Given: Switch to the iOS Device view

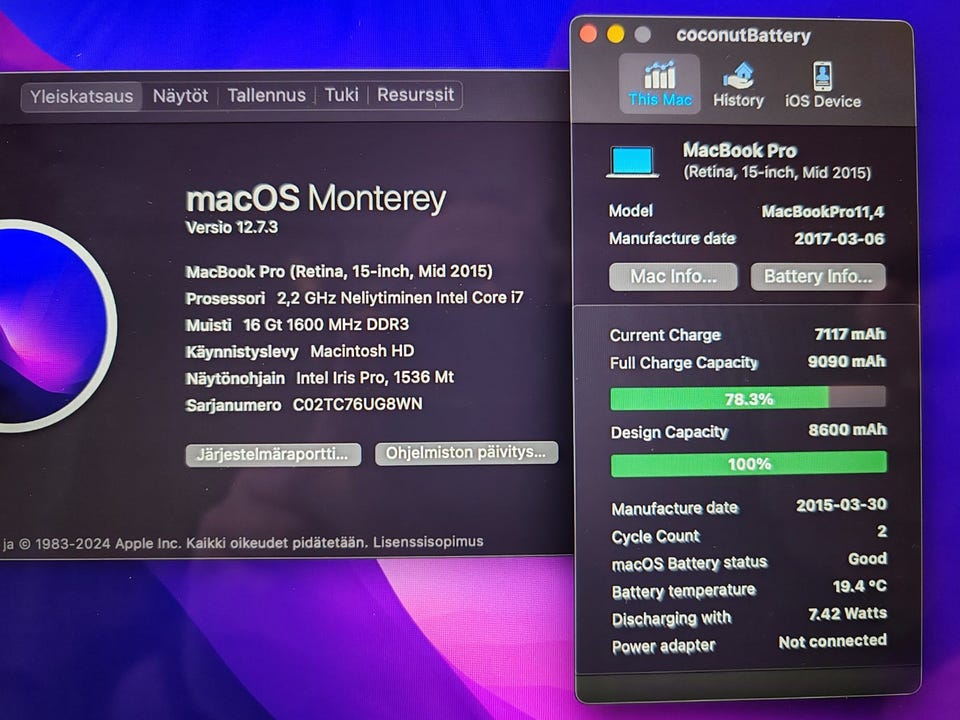Looking at the screenshot, I should (x=822, y=85).
